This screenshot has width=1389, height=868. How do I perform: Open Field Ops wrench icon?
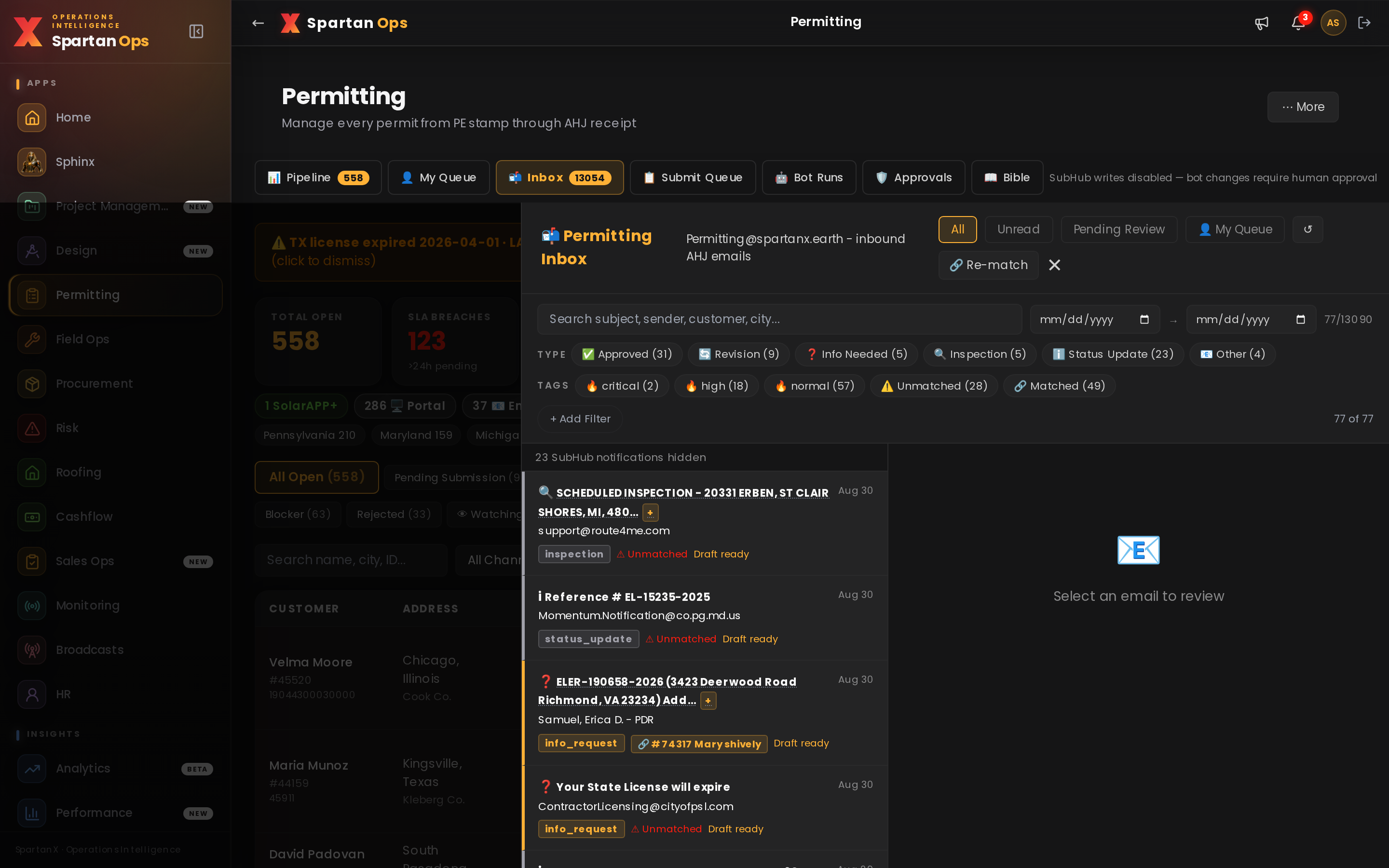[32, 339]
